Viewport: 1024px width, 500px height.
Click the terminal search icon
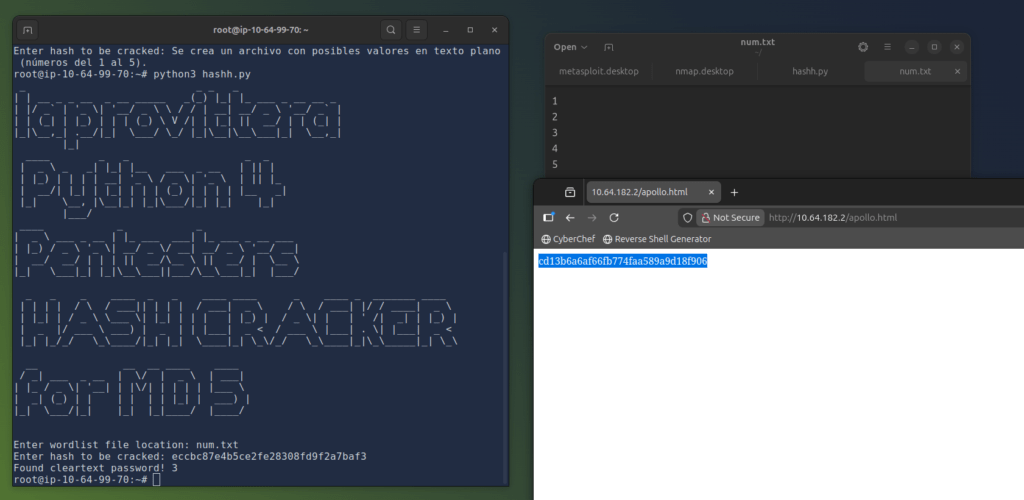pos(391,30)
